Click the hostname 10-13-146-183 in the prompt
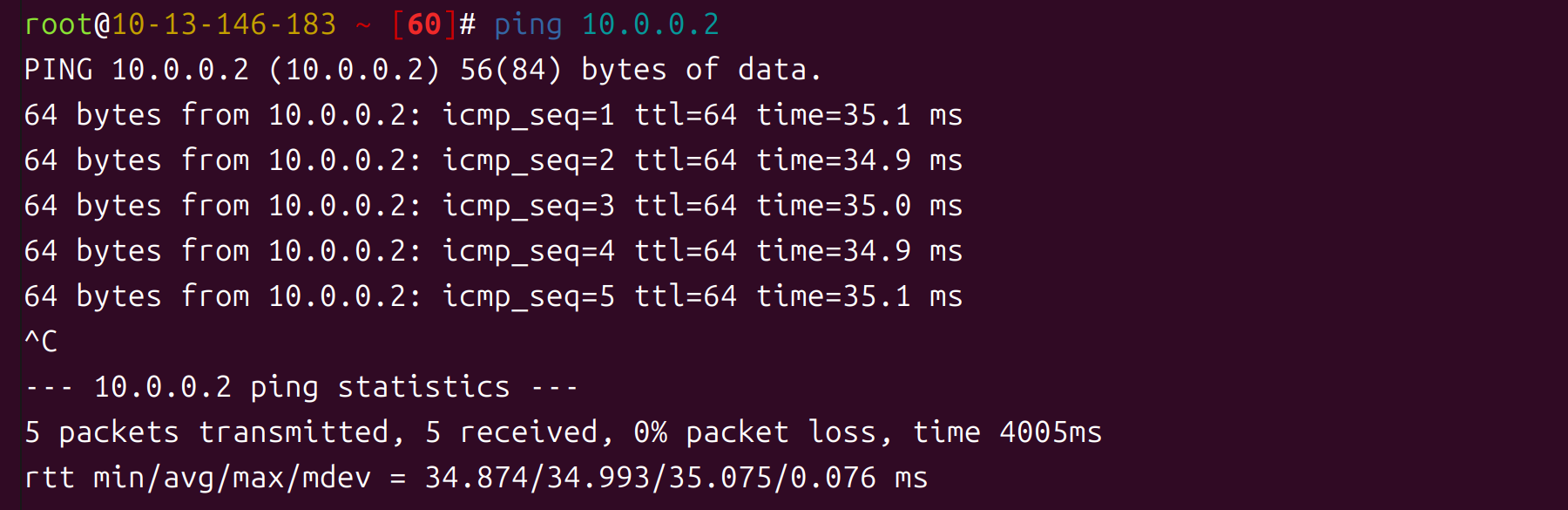 point(224,24)
